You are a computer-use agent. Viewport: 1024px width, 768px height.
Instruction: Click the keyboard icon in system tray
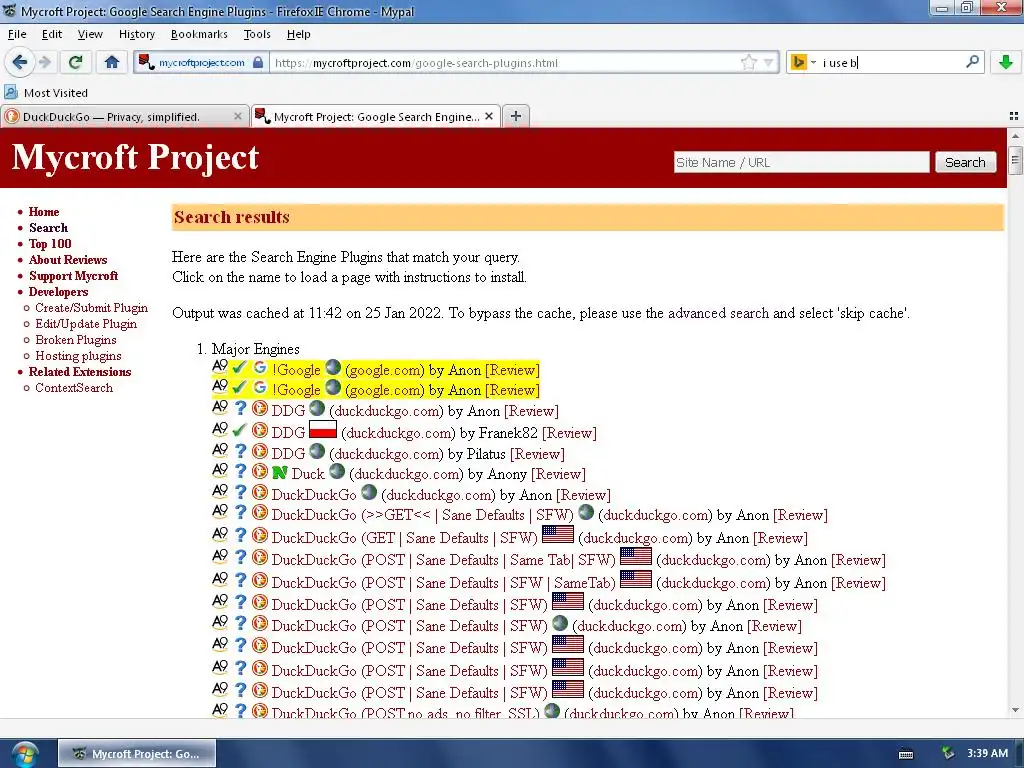(x=906, y=754)
